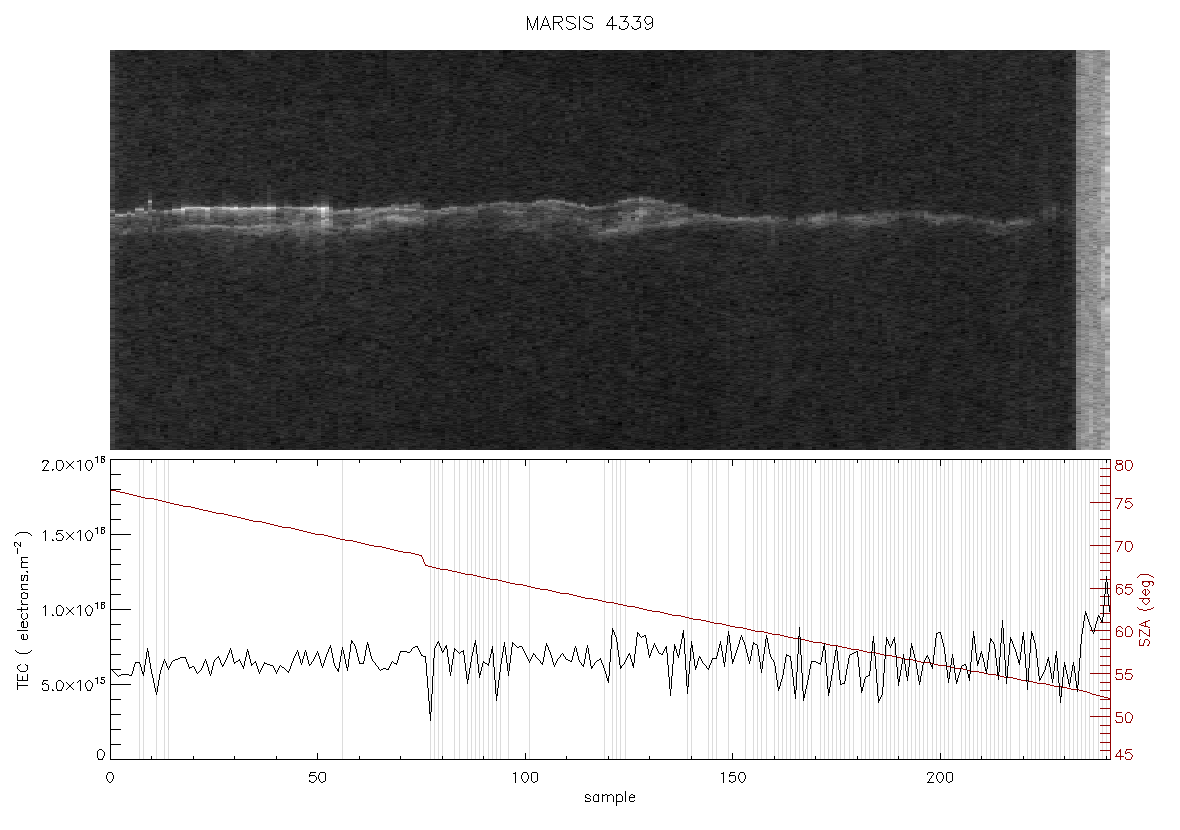The image size is (1180, 830).
Task: Click the step in the red SZA curve
Action: click(424, 560)
